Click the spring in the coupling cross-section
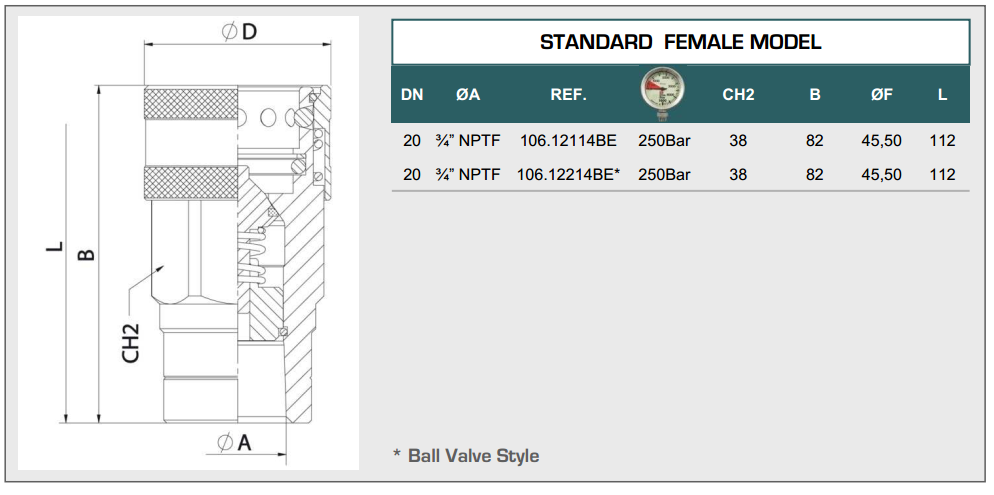The image size is (994, 495). click(252, 257)
